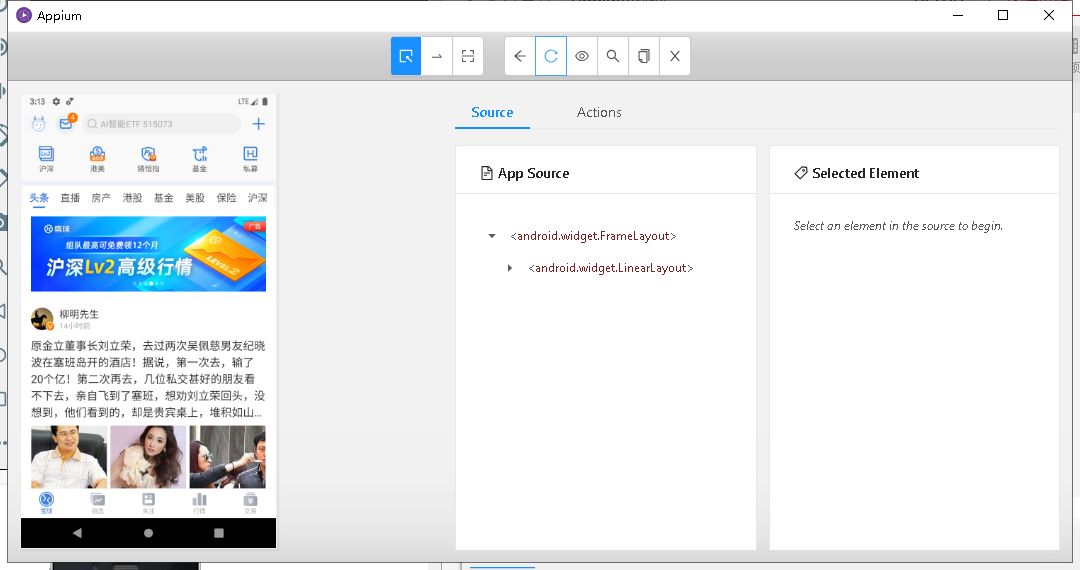
Task: Open the mail inbox icon with badge
Action: pos(66,123)
